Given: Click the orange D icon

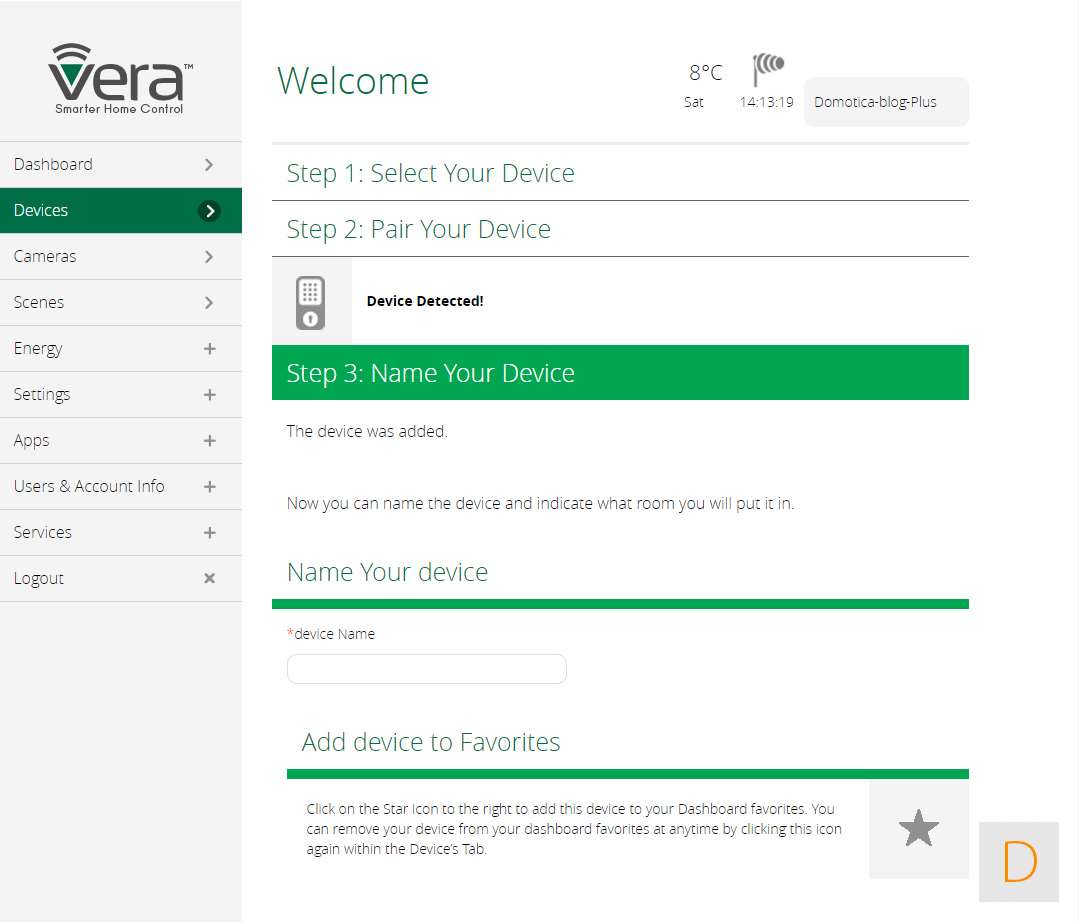Looking at the screenshot, I should (1018, 862).
